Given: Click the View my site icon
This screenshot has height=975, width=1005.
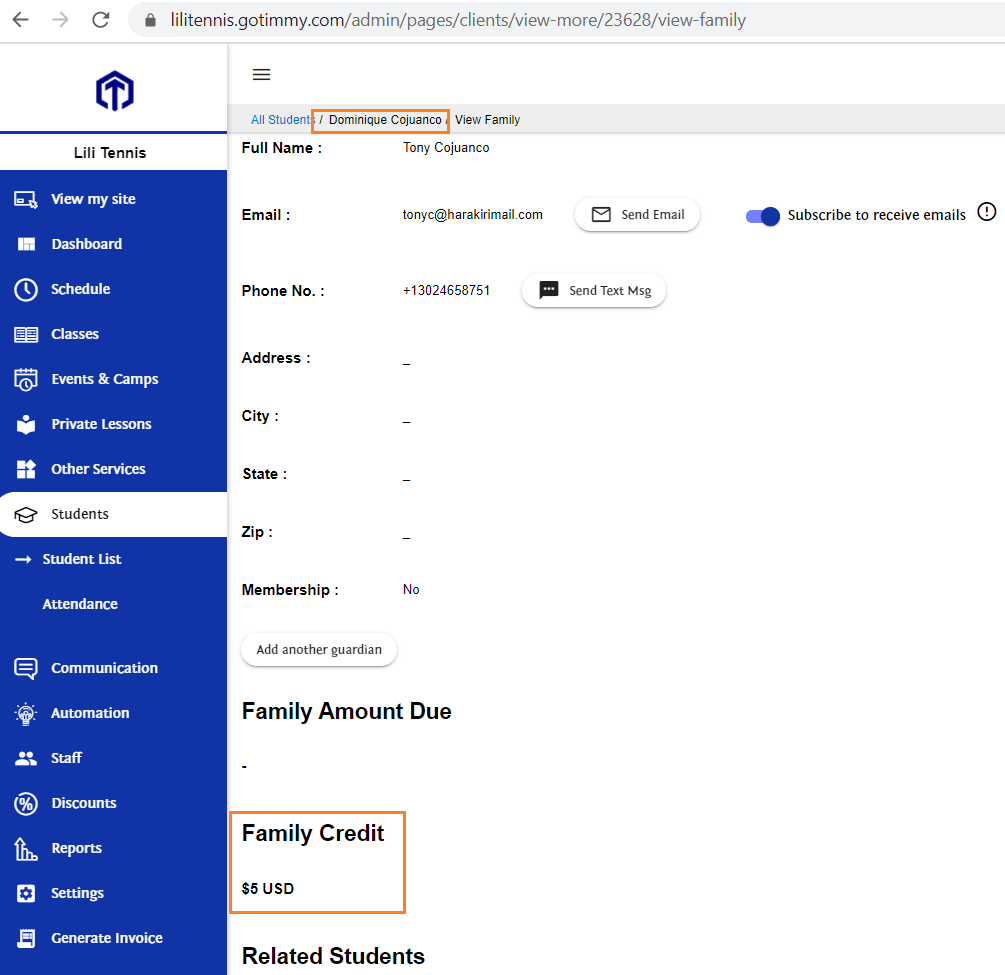Looking at the screenshot, I should [26, 199].
